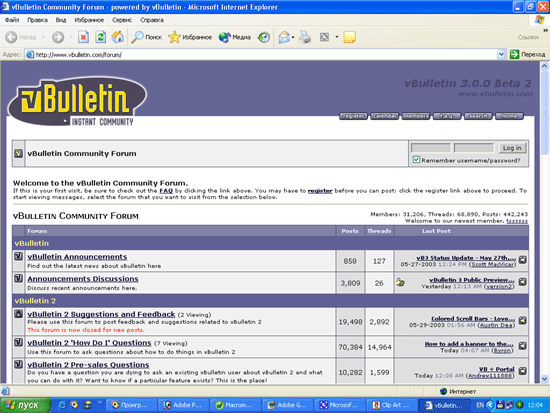Click the register navigation button
This screenshot has height=413, width=550.
point(353,116)
